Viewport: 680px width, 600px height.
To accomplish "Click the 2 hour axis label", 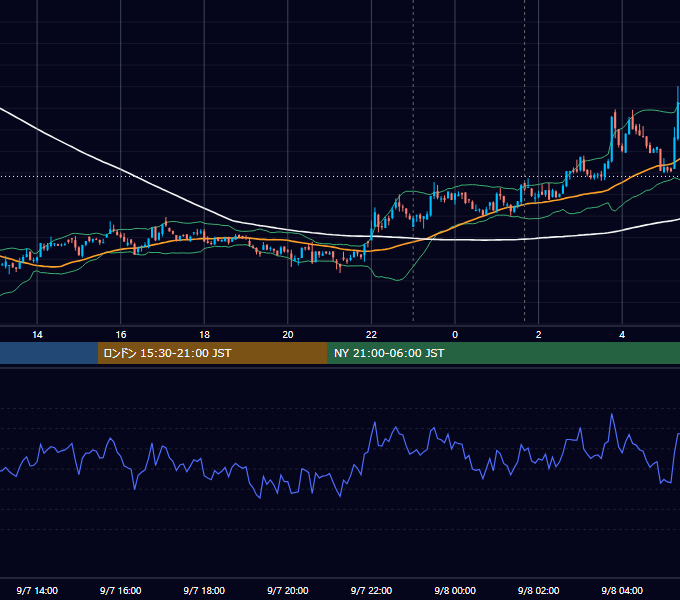I will (x=539, y=335).
